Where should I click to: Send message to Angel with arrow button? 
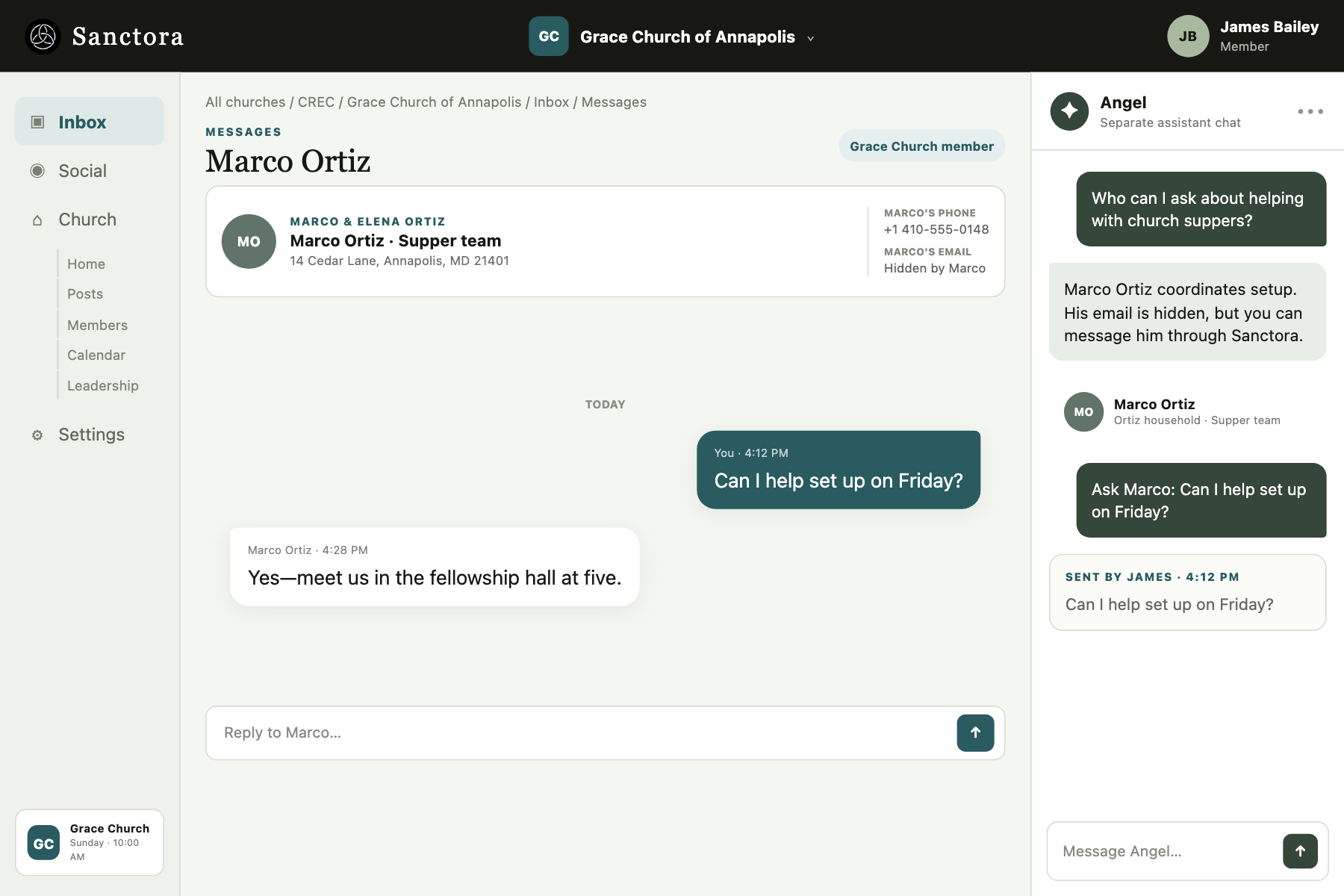pos(1300,851)
